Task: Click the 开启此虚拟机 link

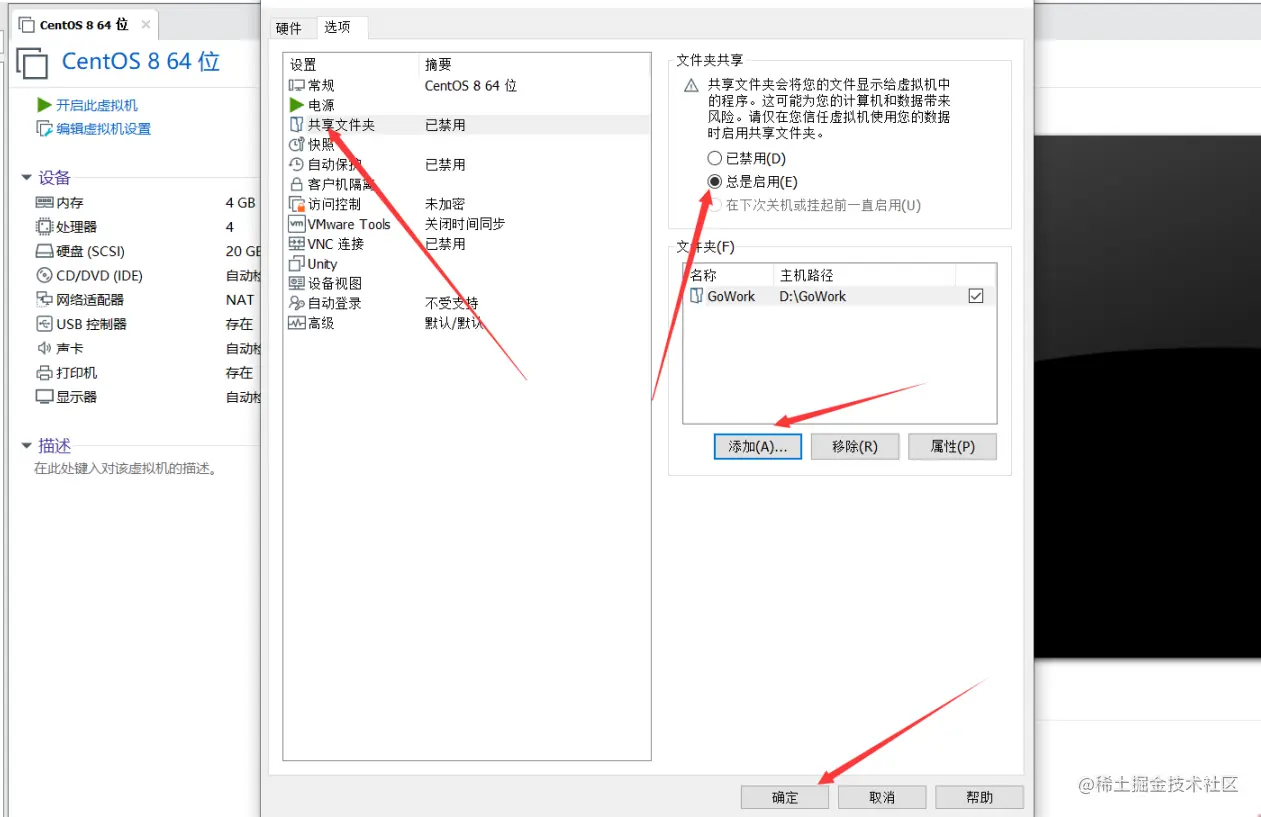Action: [97, 105]
